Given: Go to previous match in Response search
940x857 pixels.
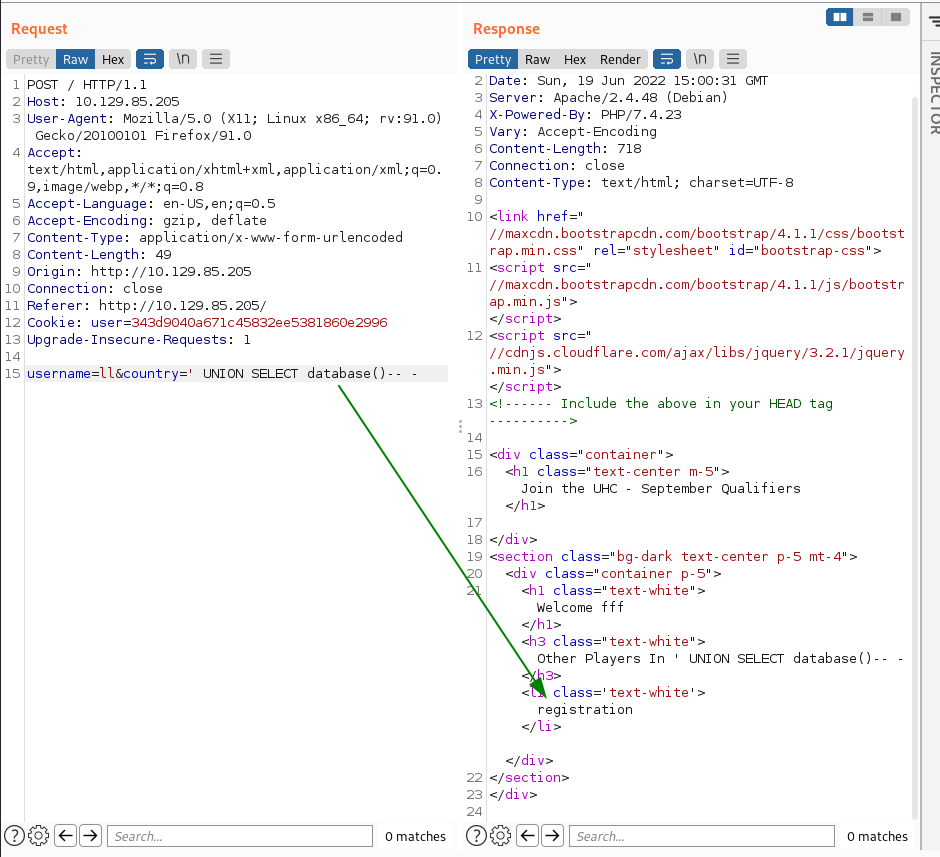Looking at the screenshot, I should 528,835.
